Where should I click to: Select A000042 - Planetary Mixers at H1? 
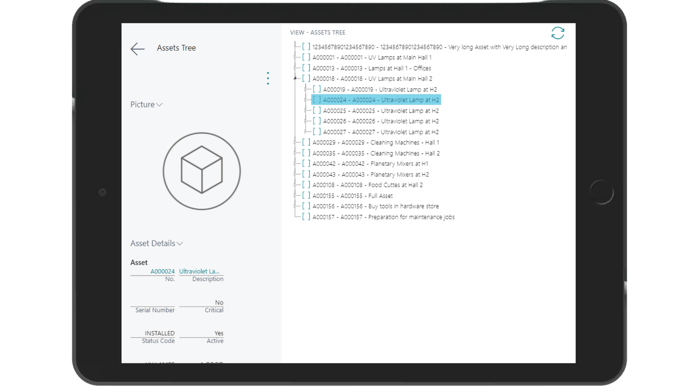coord(370,164)
